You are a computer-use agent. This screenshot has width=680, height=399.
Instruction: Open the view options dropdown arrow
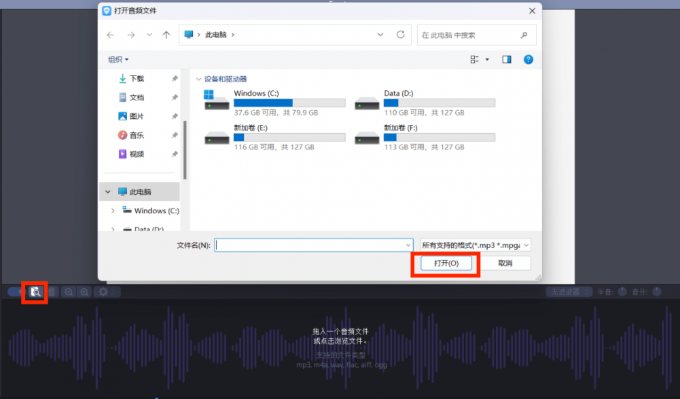[x=487, y=59]
